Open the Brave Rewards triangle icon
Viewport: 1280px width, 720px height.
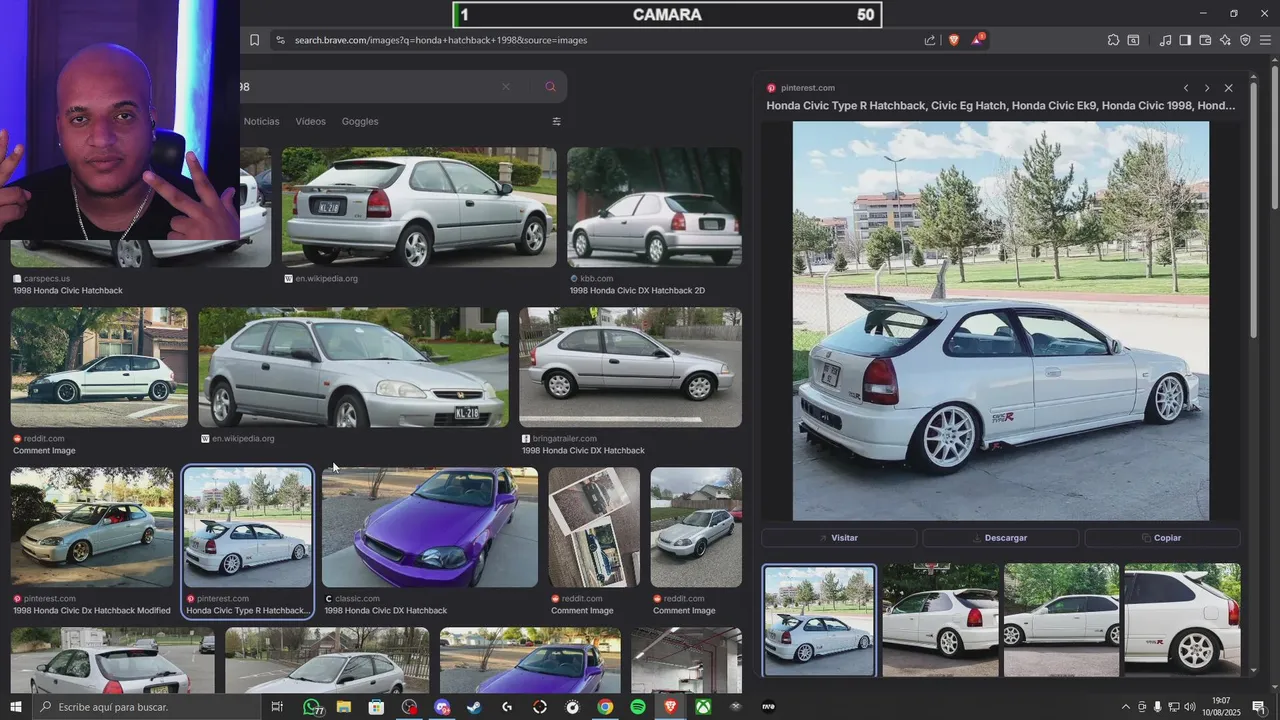[977, 40]
